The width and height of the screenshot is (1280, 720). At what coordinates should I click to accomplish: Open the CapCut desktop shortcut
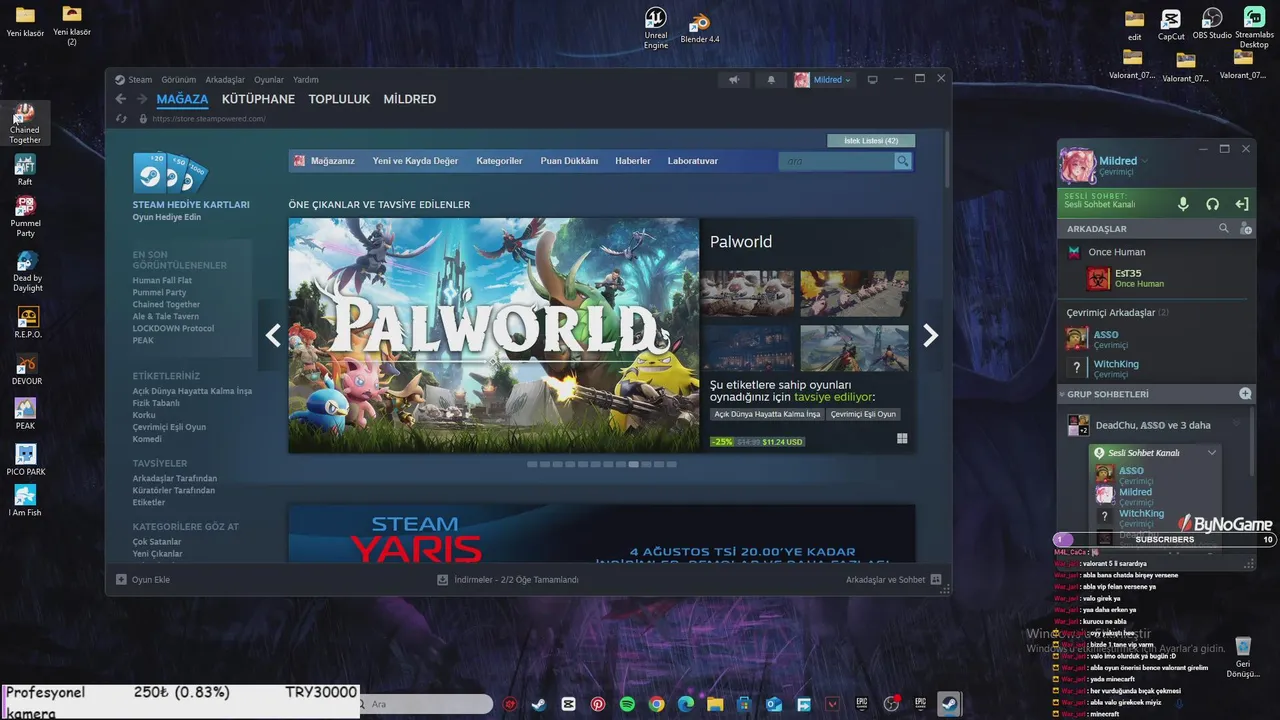pyautogui.click(x=1171, y=24)
